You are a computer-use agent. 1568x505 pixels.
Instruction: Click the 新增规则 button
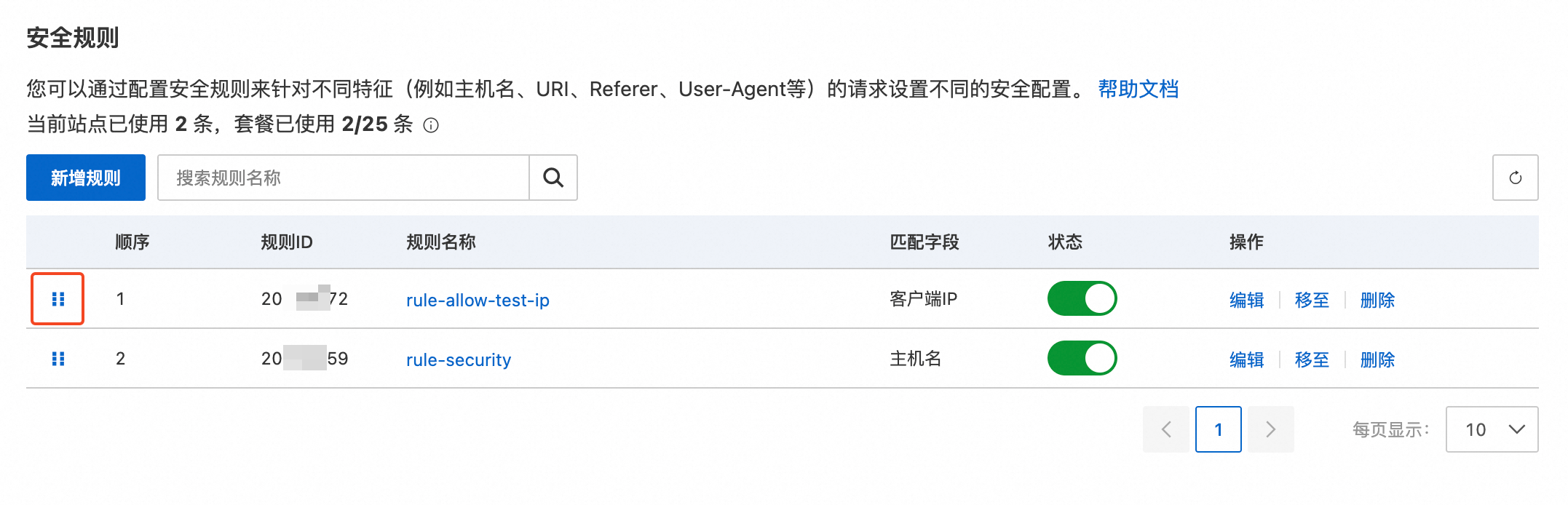86,178
